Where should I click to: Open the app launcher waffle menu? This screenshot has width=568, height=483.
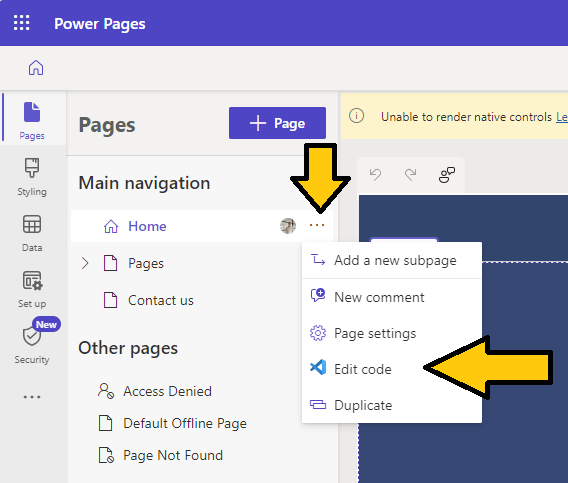[21, 22]
